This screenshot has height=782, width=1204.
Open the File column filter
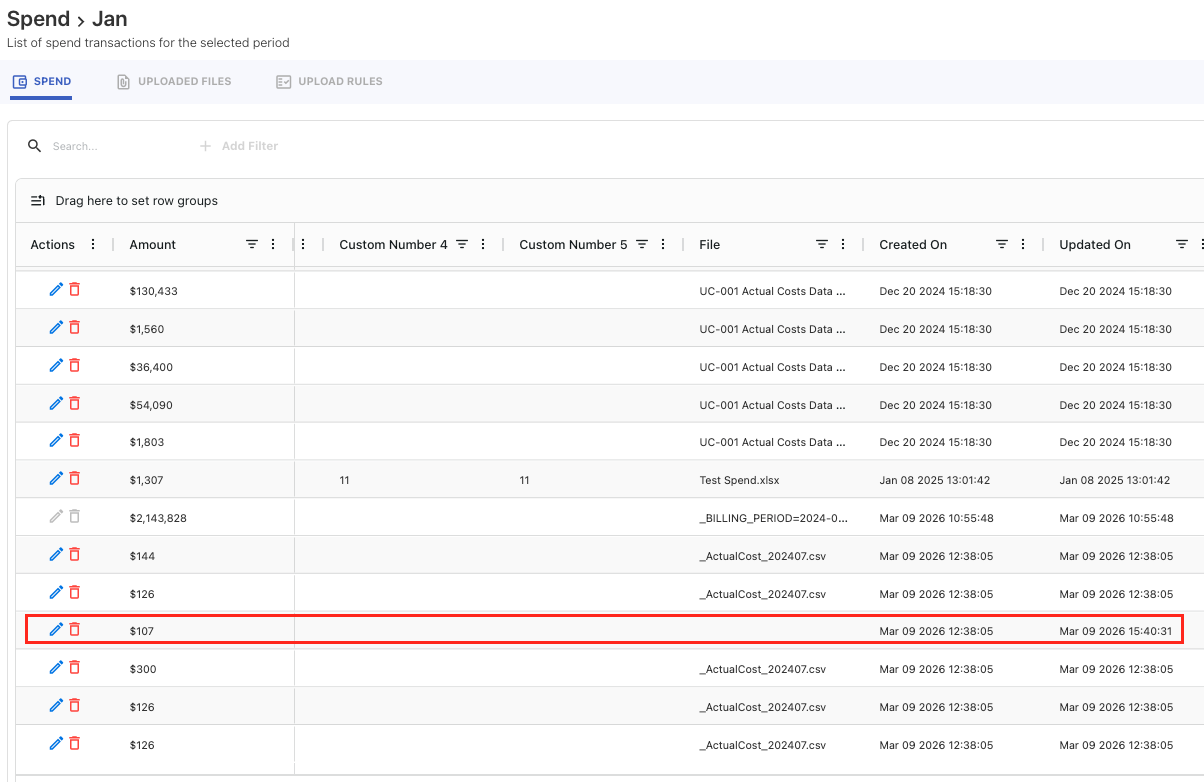pyautogui.click(x=822, y=244)
